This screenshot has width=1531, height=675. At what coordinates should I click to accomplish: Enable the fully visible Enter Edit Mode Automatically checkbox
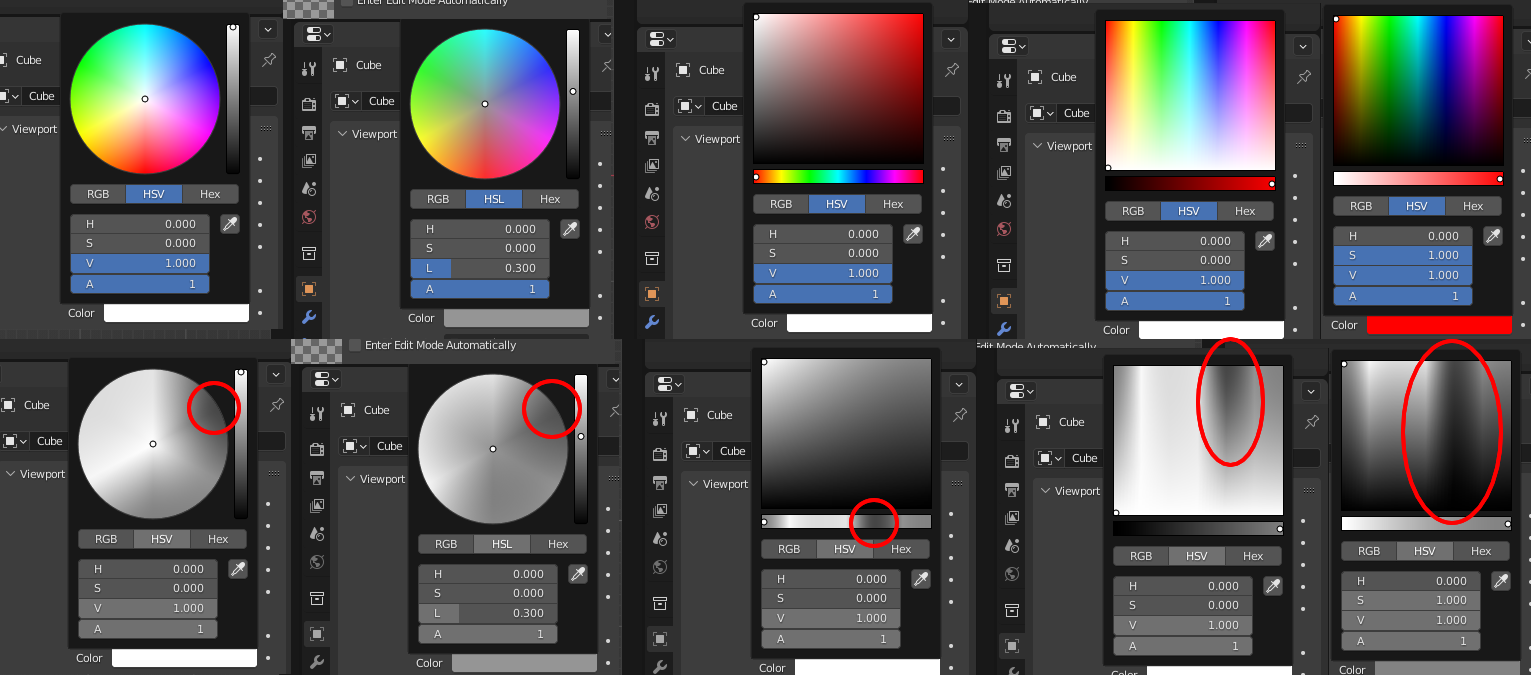(355, 345)
